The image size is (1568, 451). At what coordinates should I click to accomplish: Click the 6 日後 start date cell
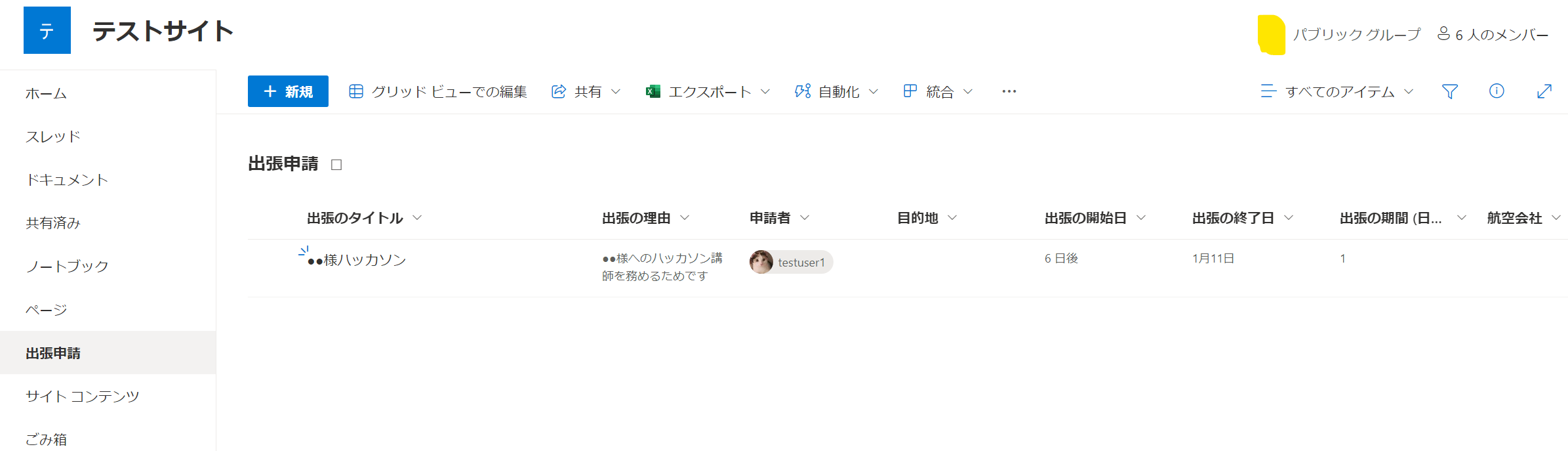pyautogui.click(x=1061, y=259)
